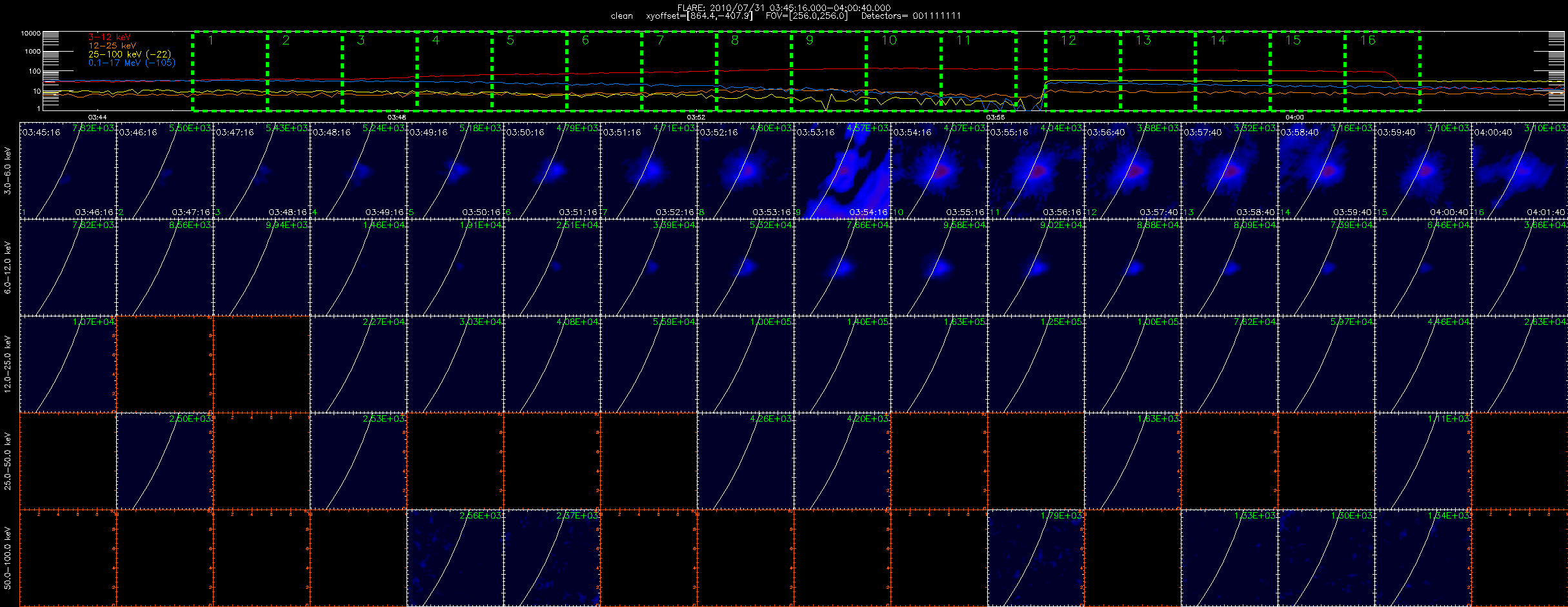The height and width of the screenshot is (607, 1568).
Task: Open the 3-6 keV image starting 03:45:16
Action: (x=68, y=170)
